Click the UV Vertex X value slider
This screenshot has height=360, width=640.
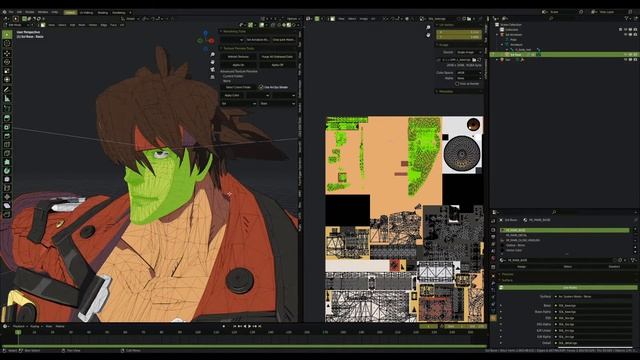click(459, 32)
